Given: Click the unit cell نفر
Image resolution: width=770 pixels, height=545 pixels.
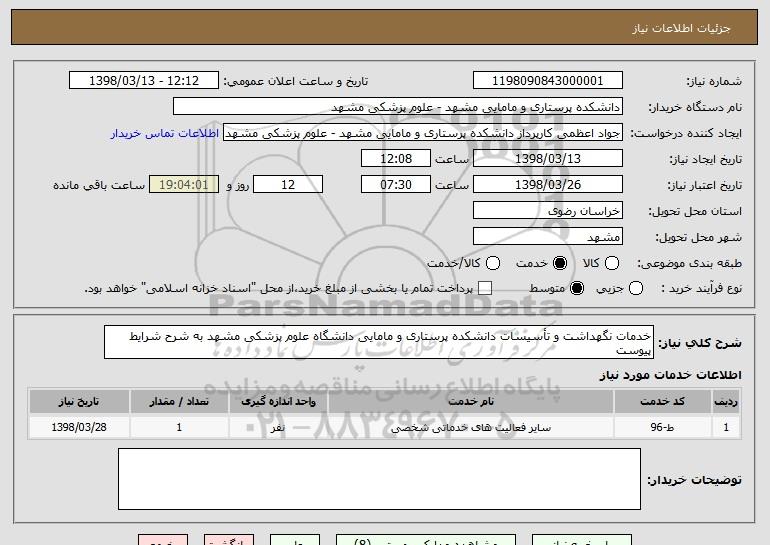Looking at the screenshot, I should click(278, 427).
